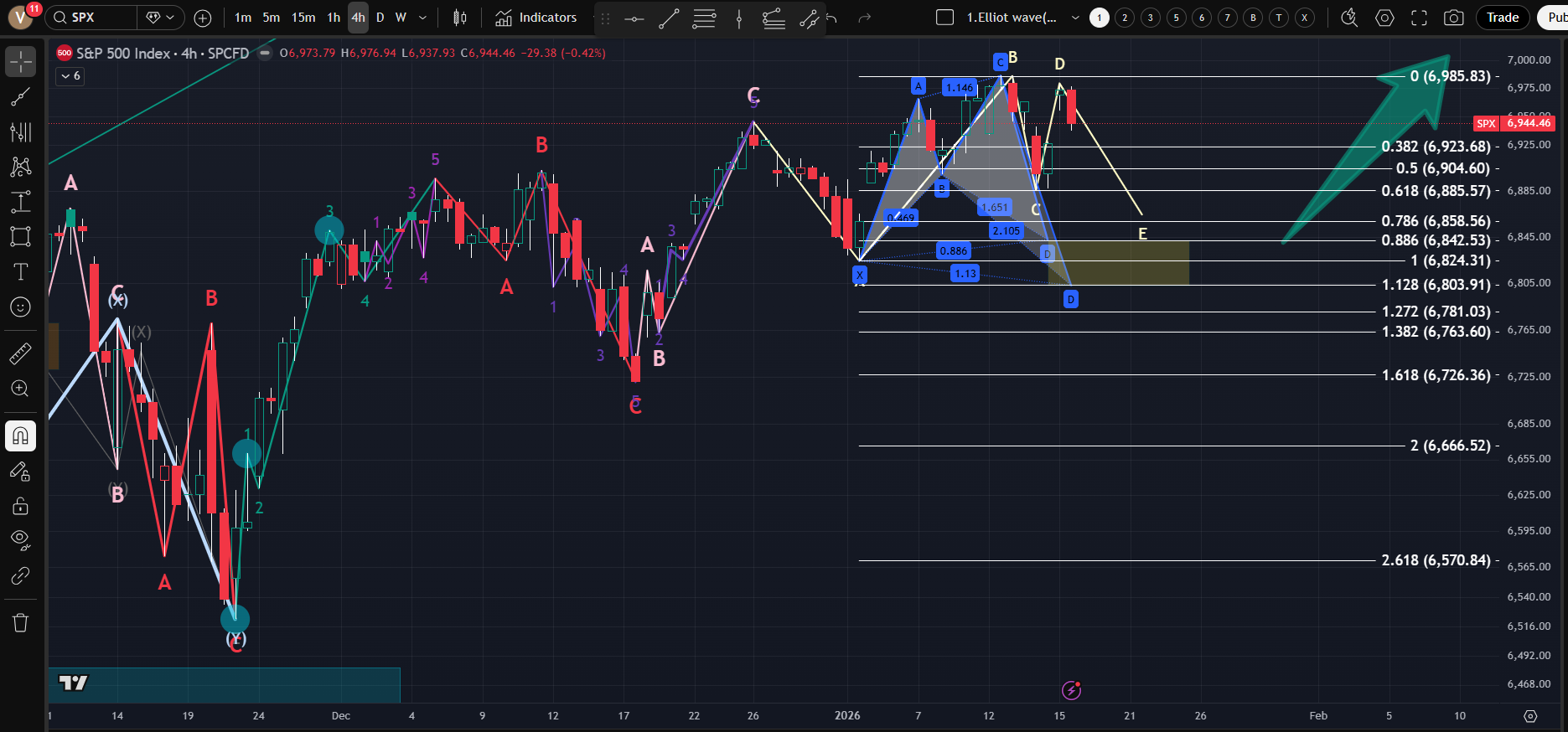Screen dimensions: 1568x732
Task: Select the Fibonacci retracement drawing tool
Action: point(20,131)
